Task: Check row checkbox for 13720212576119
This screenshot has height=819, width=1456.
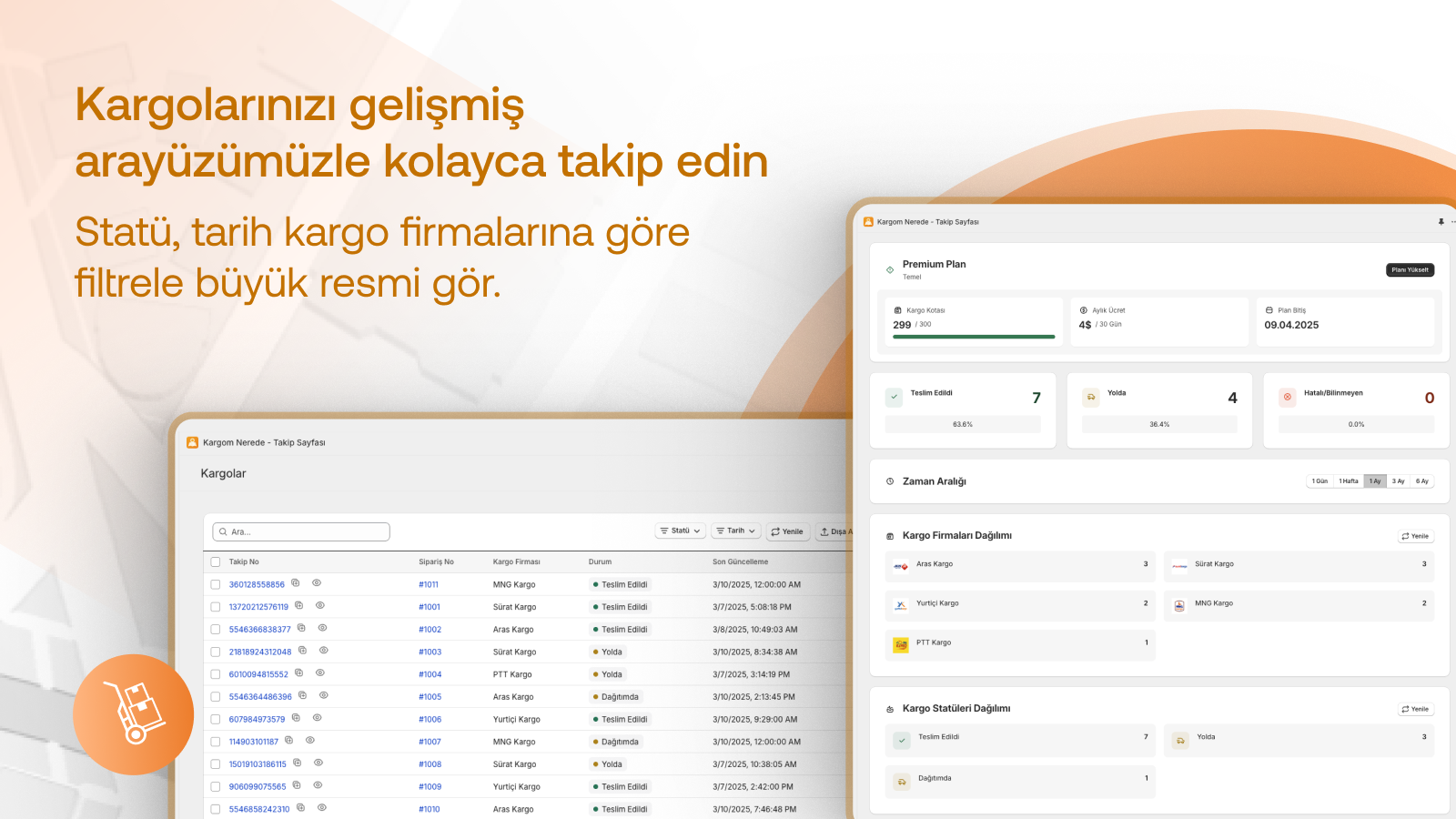Action: coord(216,607)
